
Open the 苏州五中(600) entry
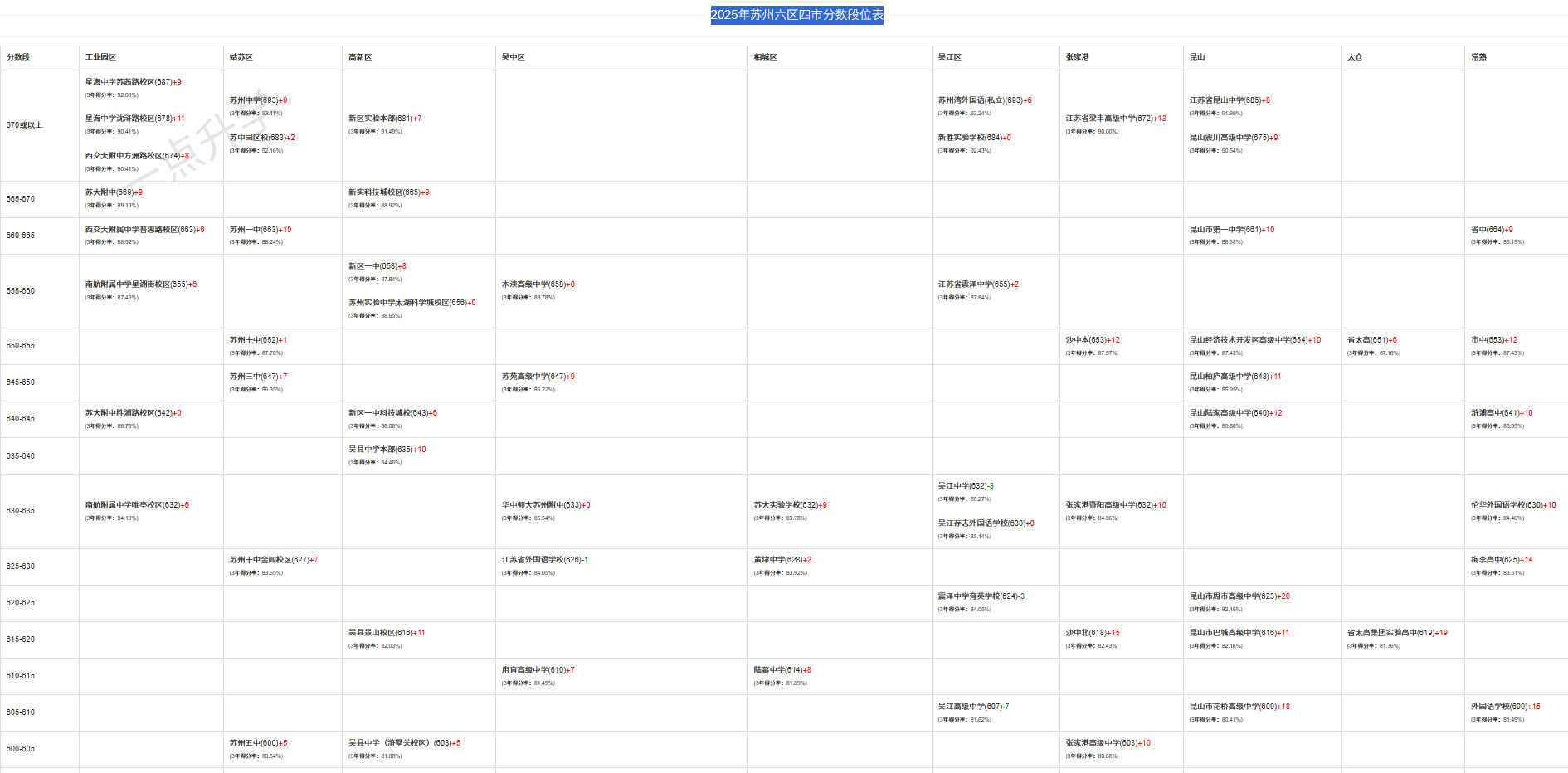coord(258,743)
